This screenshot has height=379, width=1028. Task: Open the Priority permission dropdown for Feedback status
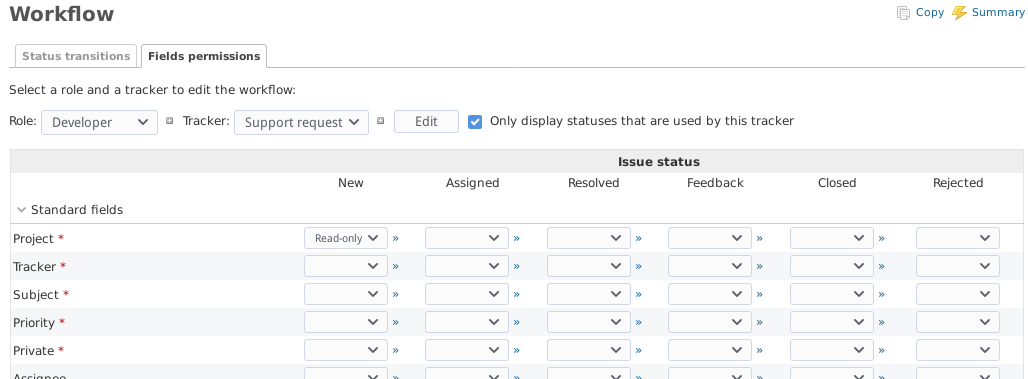(710, 322)
